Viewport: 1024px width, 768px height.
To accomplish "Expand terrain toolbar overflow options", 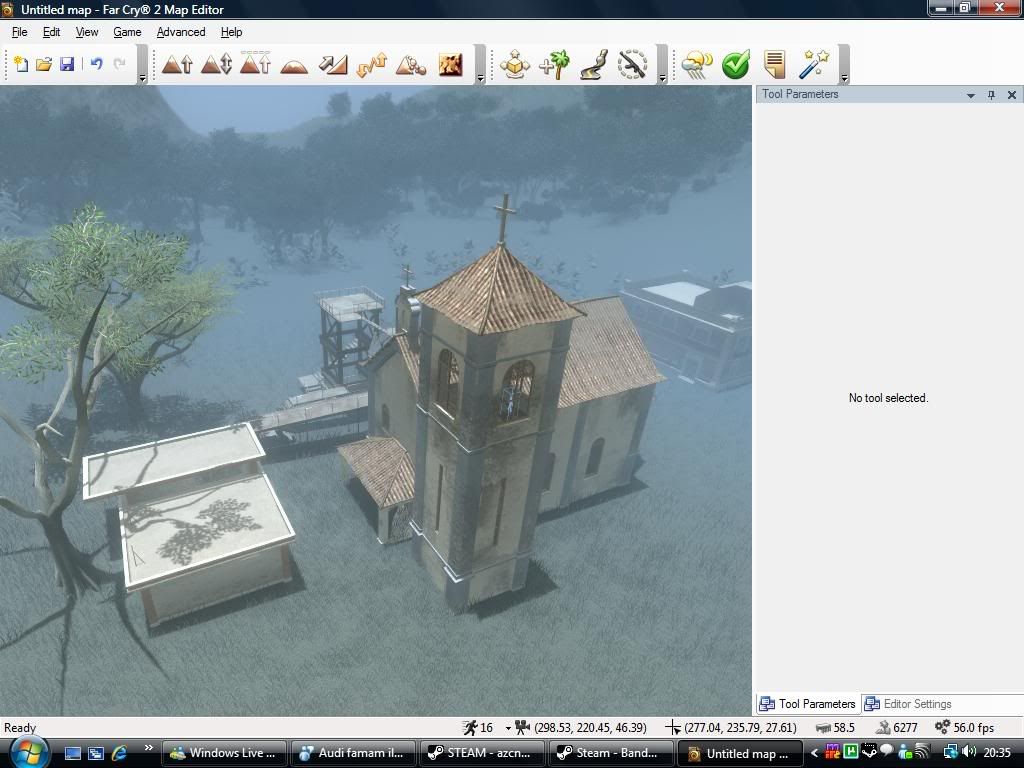I will [x=481, y=78].
